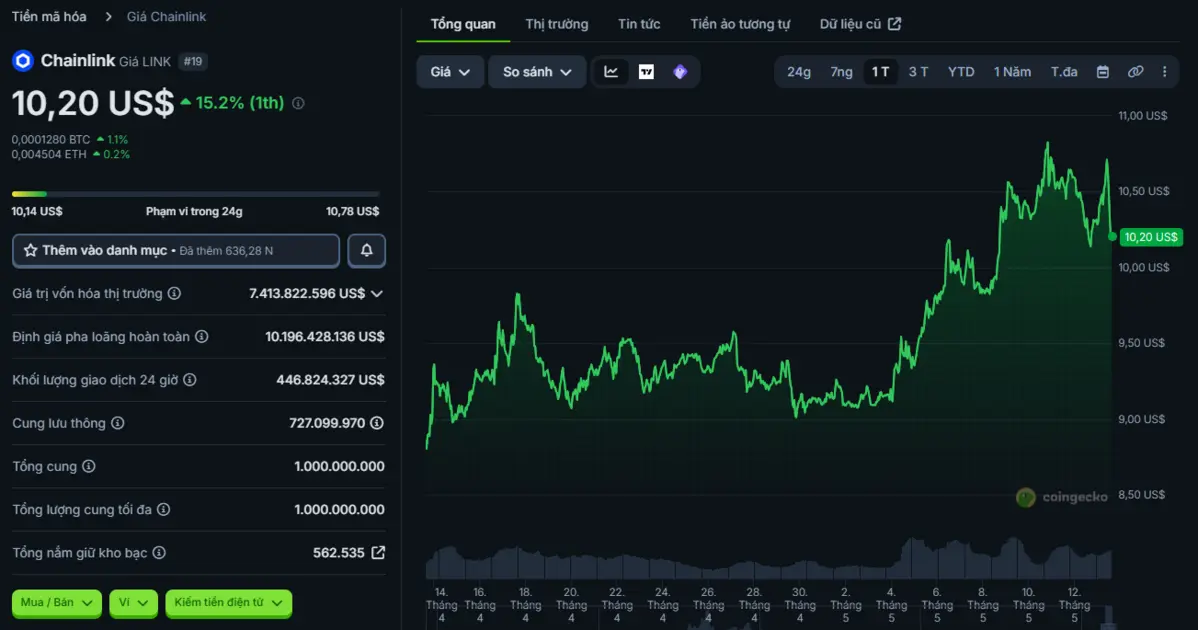Select the 1 T time range

pyautogui.click(x=880, y=72)
